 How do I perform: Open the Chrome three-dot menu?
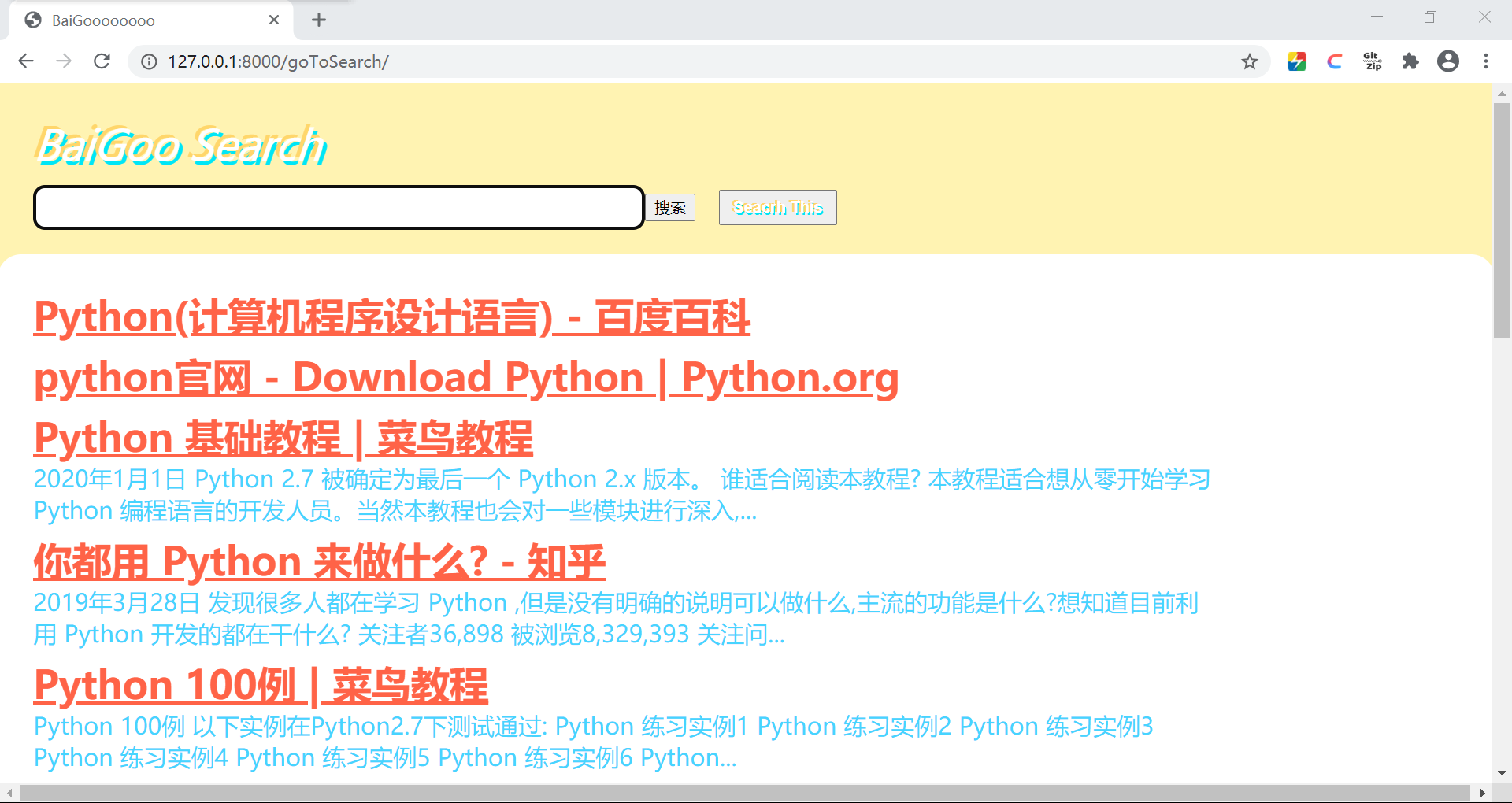tap(1486, 61)
